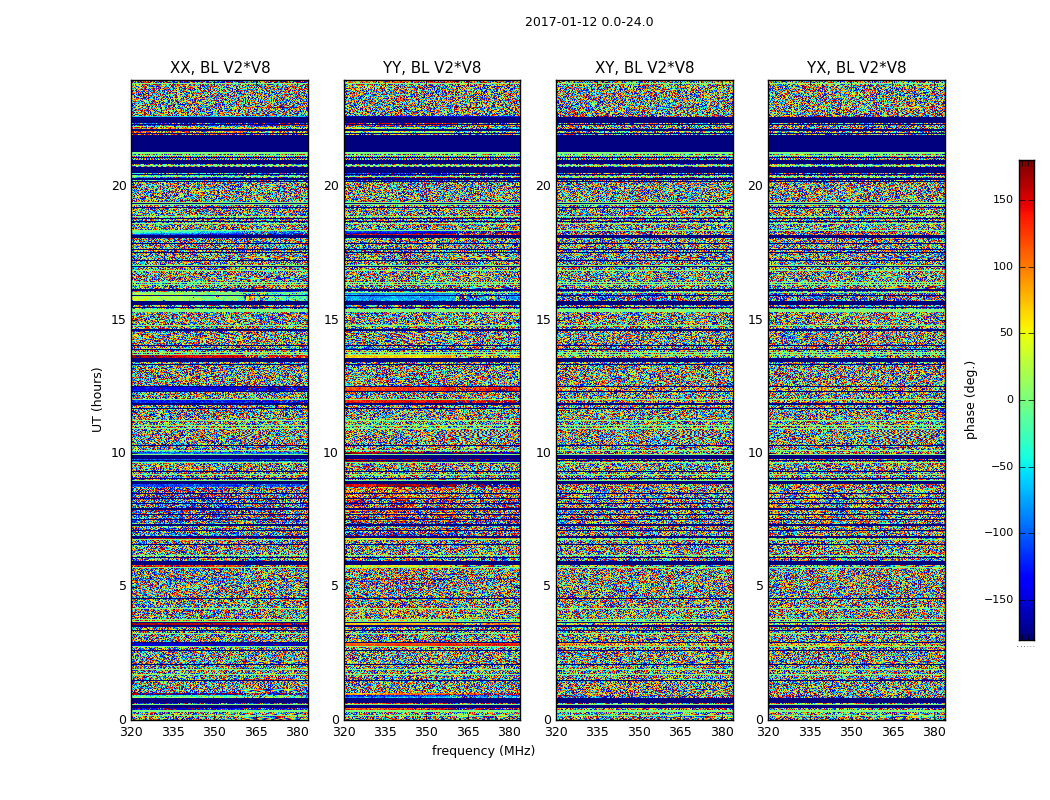
Task: Click inside the XX phase waterfall plot
Action: pyautogui.click(x=220, y=400)
